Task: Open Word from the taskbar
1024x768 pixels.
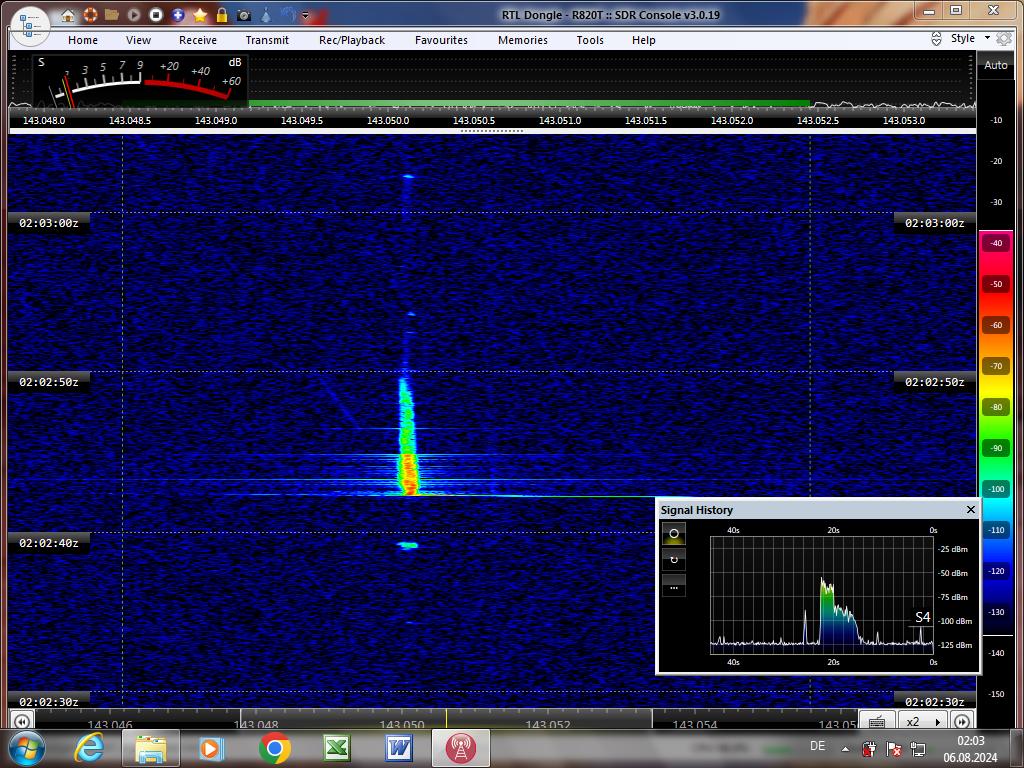Action: coord(398,748)
